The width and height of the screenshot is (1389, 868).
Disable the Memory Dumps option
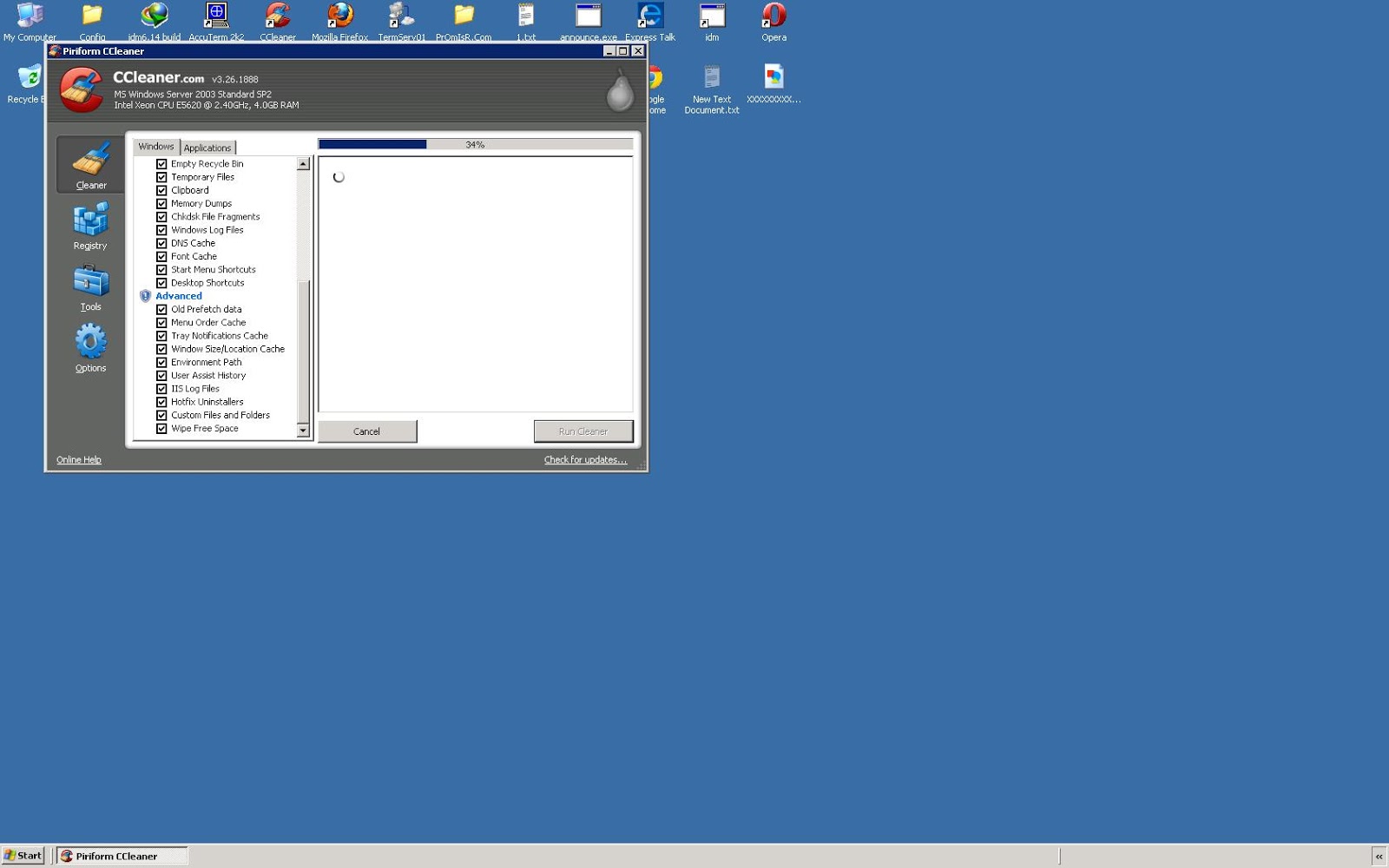pos(161,204)
